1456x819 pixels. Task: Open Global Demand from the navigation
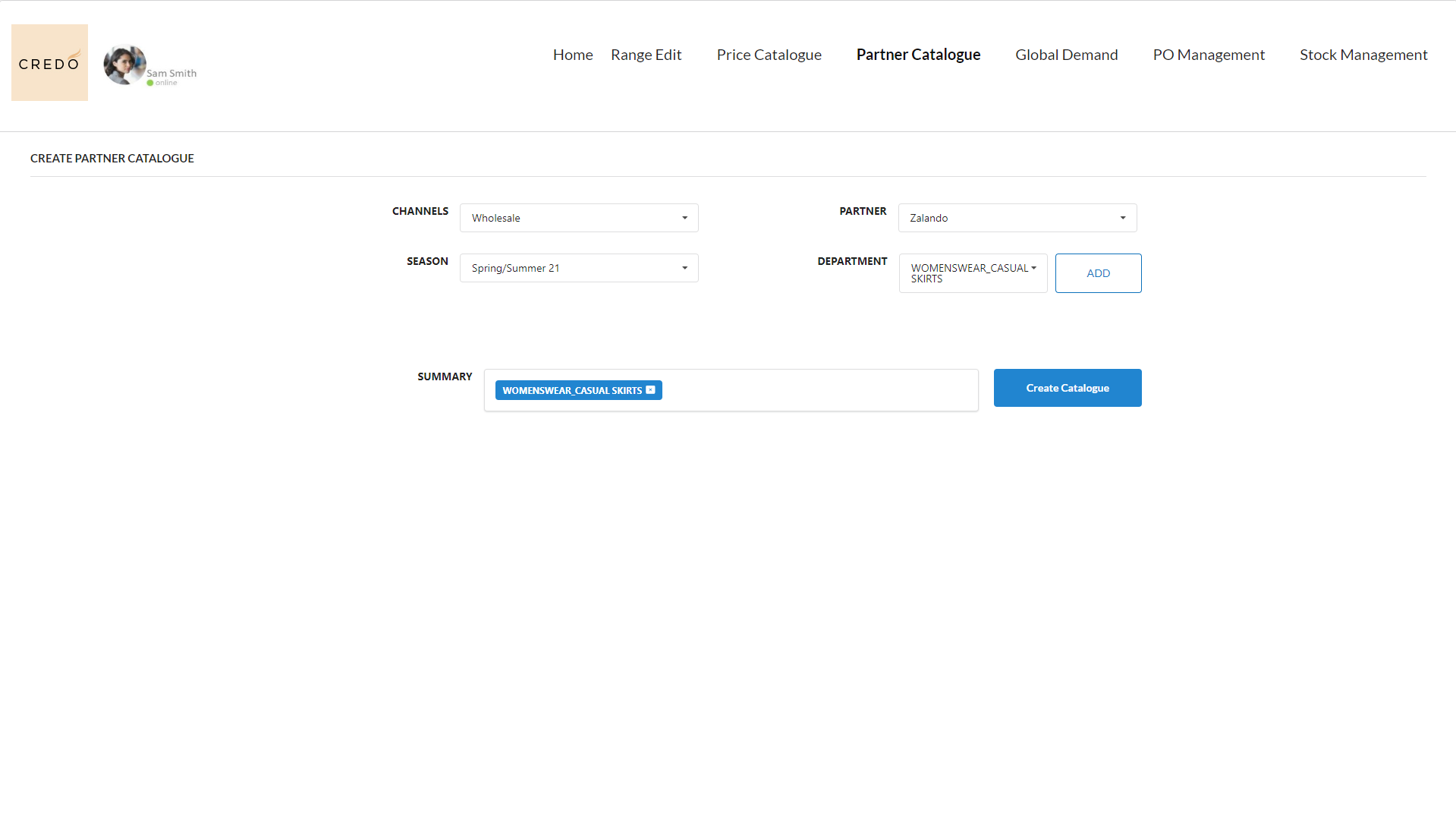1066,55
